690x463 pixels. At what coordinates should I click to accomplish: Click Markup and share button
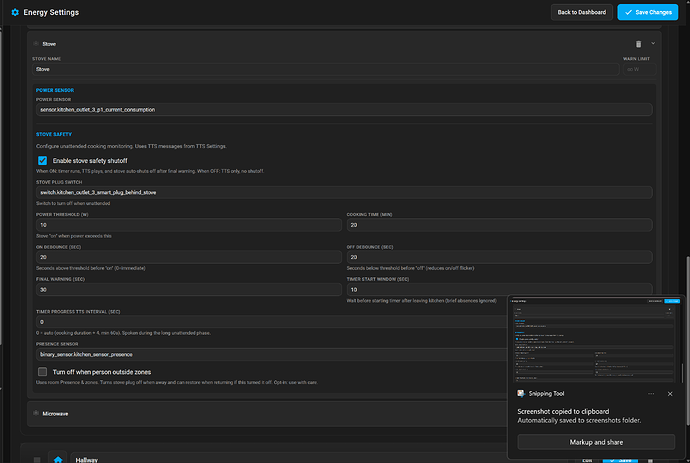point(596,442)
